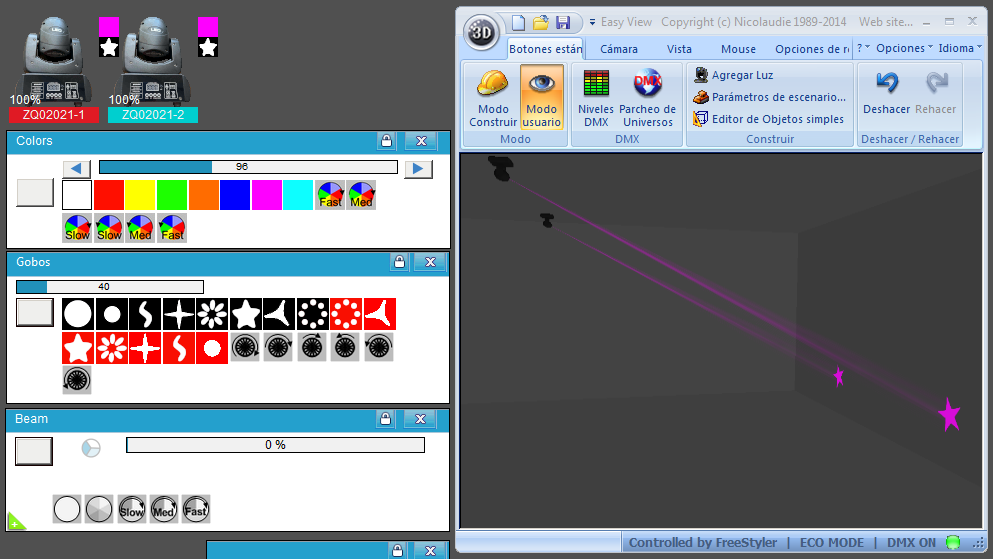Select blue color swatch

tap(235, 194)
